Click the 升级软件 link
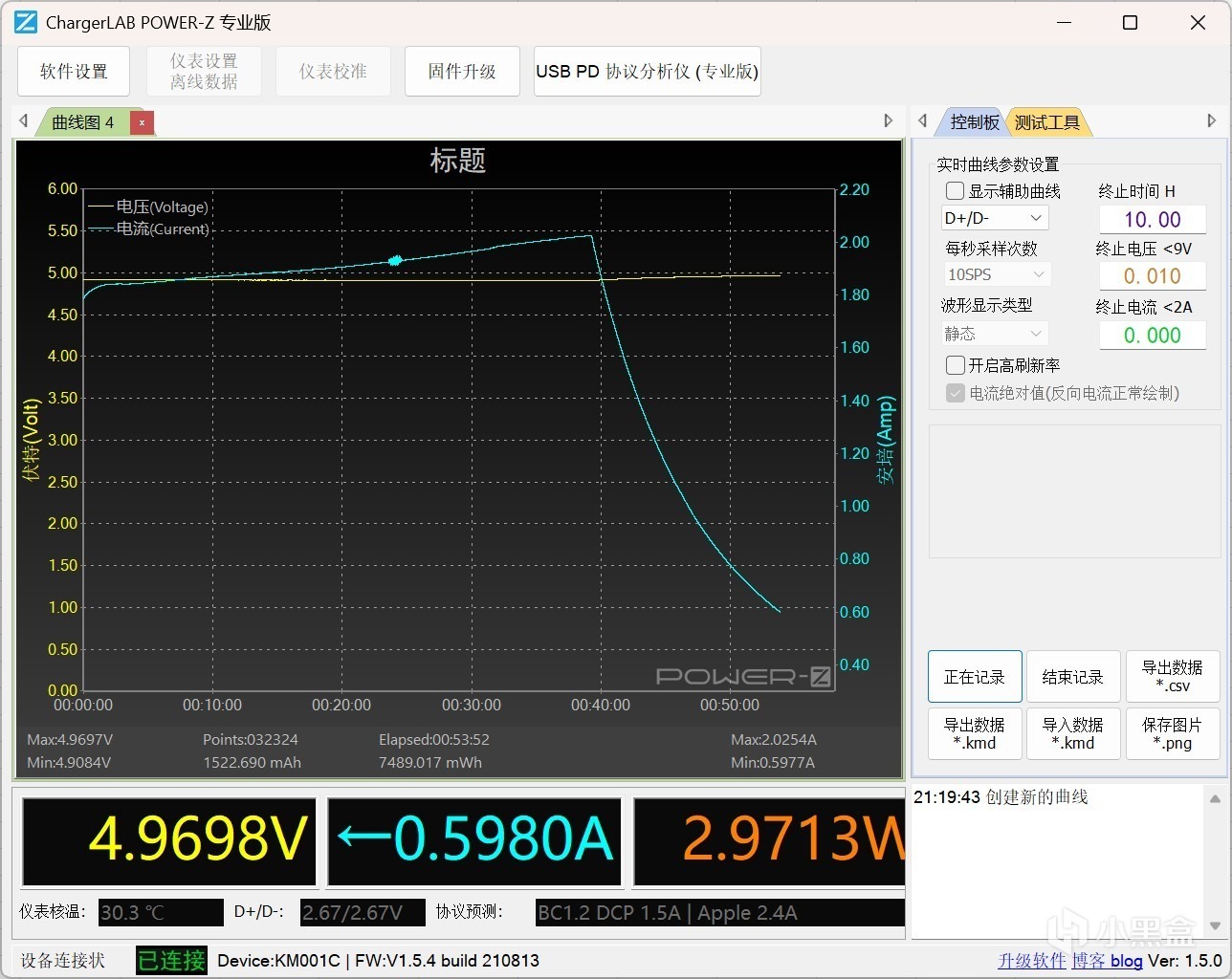 click(1031, 960)
